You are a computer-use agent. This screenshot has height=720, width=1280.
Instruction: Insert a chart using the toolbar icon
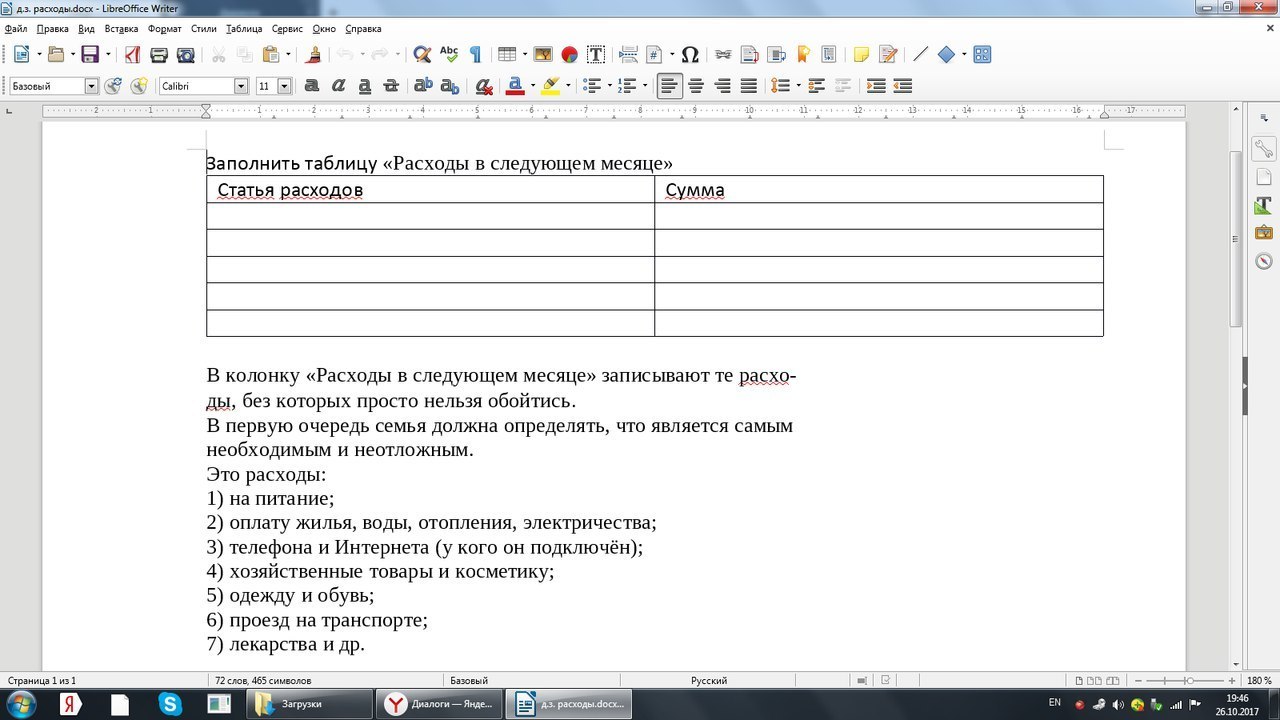(569, 55)
